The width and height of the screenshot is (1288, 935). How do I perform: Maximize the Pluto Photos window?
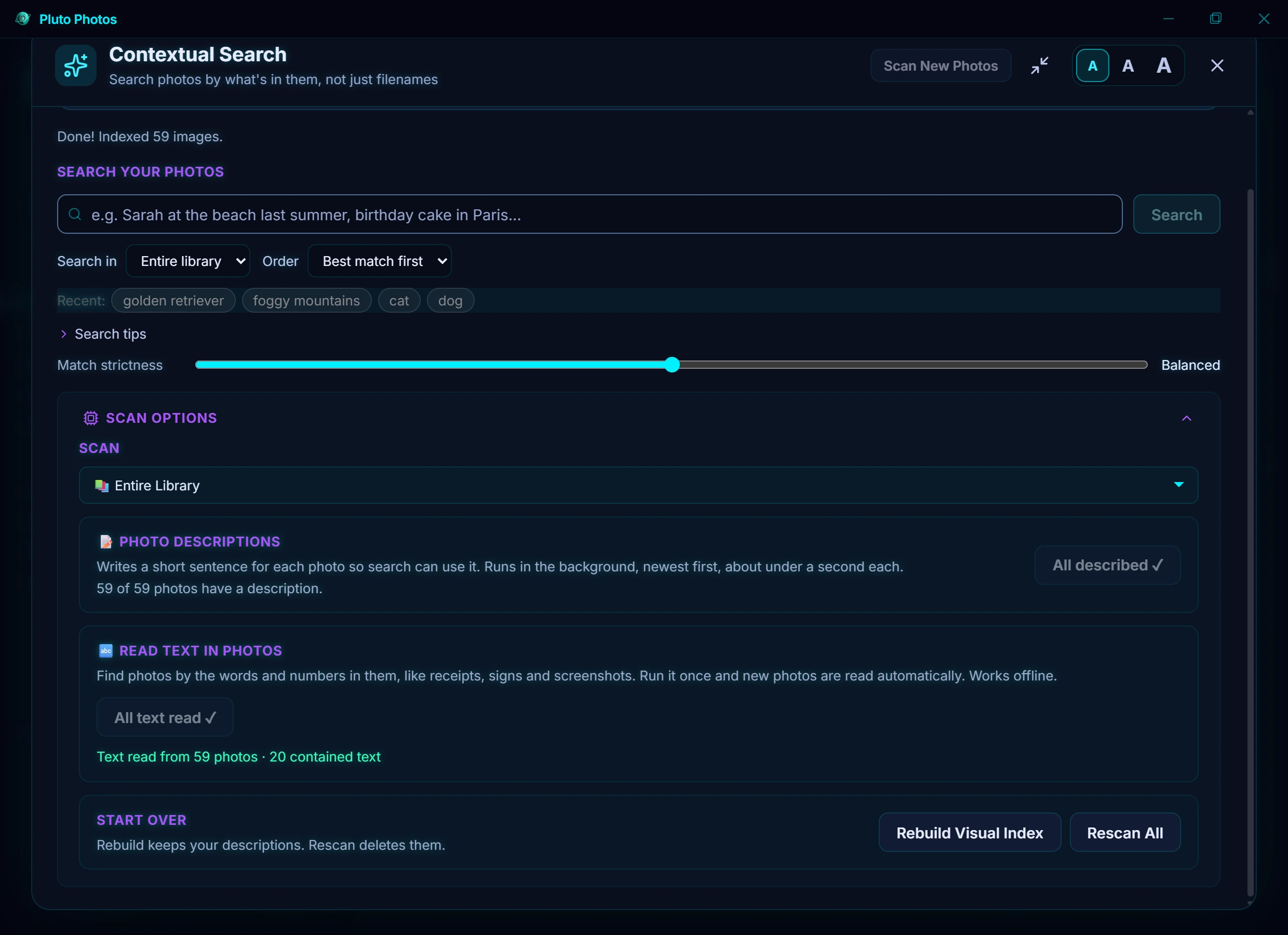[x=1215, y=19]
